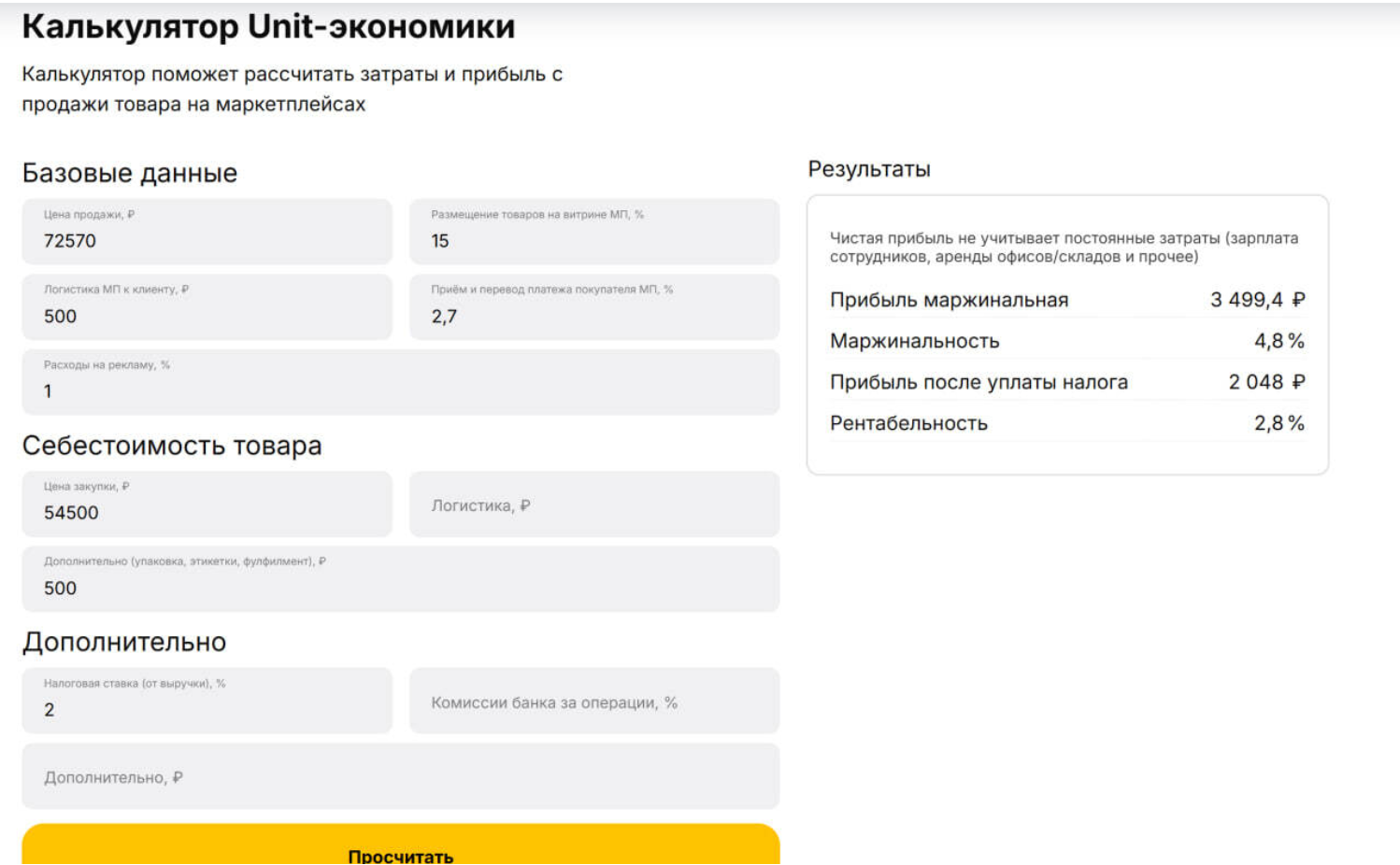Click the Прибыль маржинальная value 3 499,4 ₽

pyautogui.click(x=1257, y=300)
